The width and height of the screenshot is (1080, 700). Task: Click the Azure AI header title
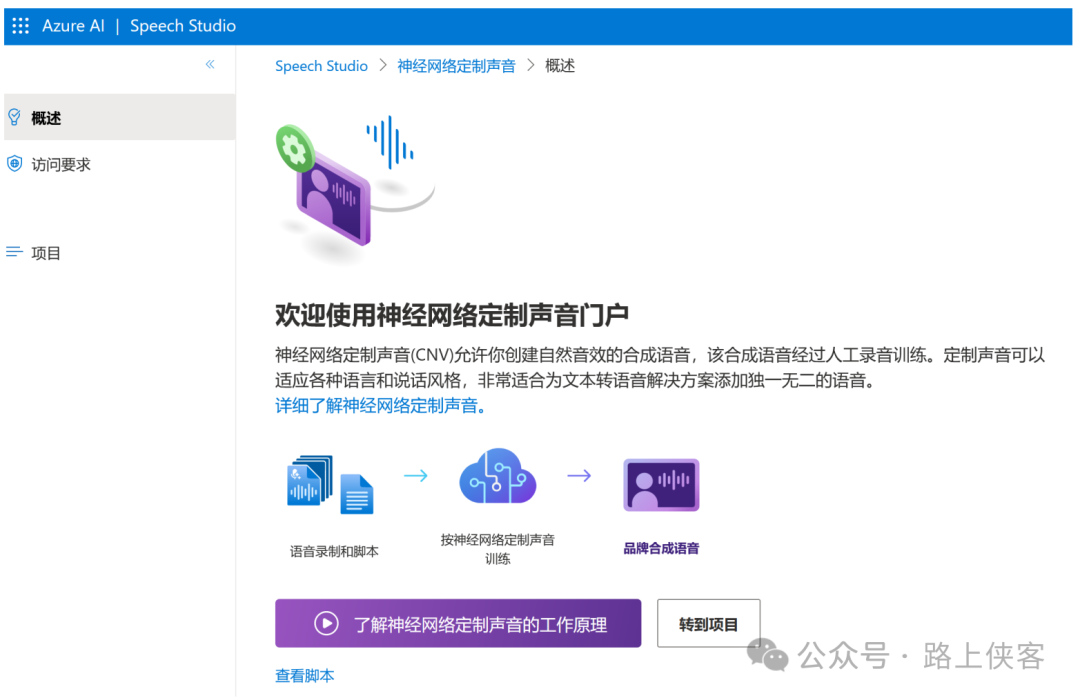coord(73,26)
